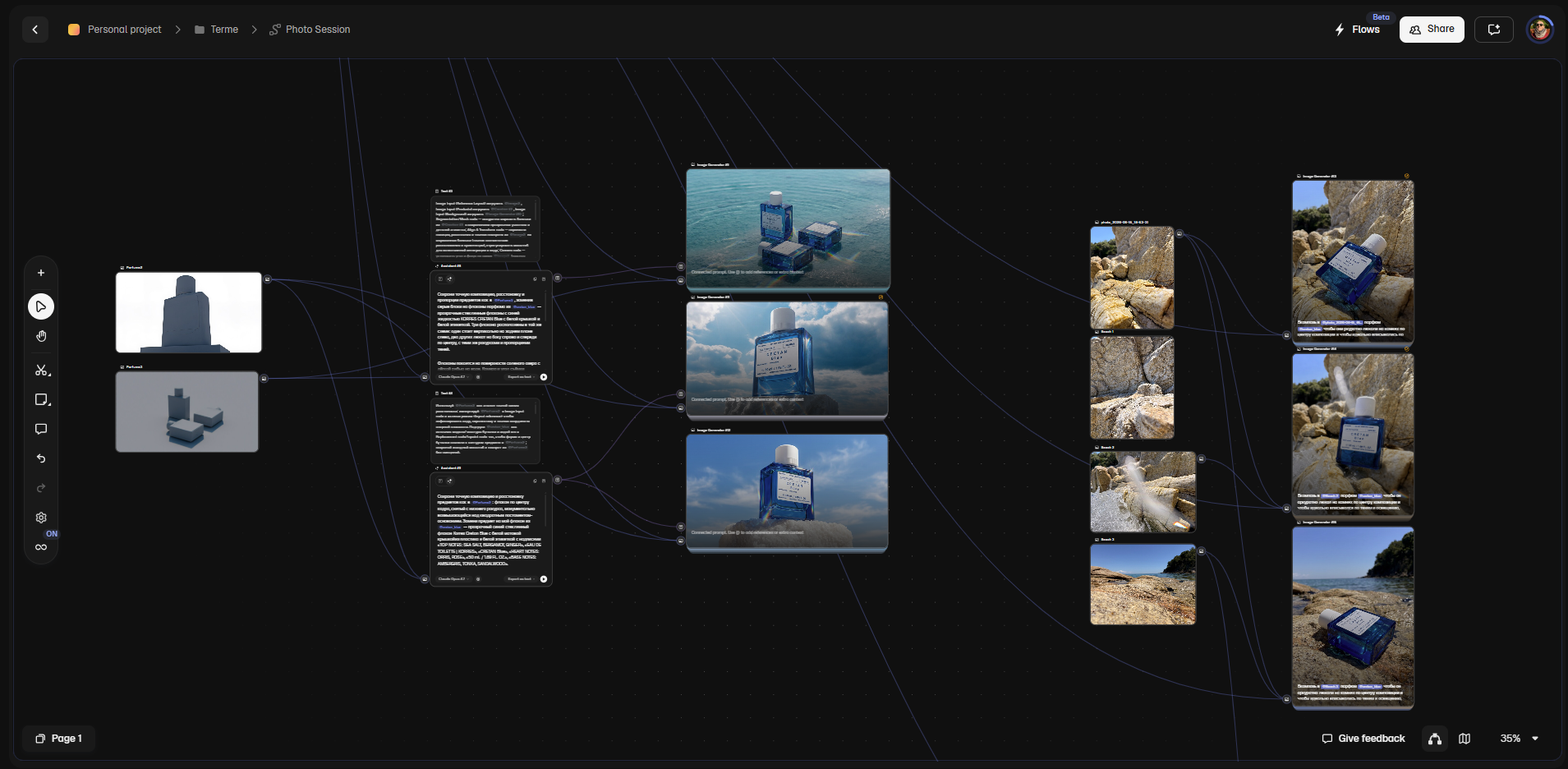Click the image input port of clouds generator
The height and width of the screenshot is (769, 1568).
(681, 408)
